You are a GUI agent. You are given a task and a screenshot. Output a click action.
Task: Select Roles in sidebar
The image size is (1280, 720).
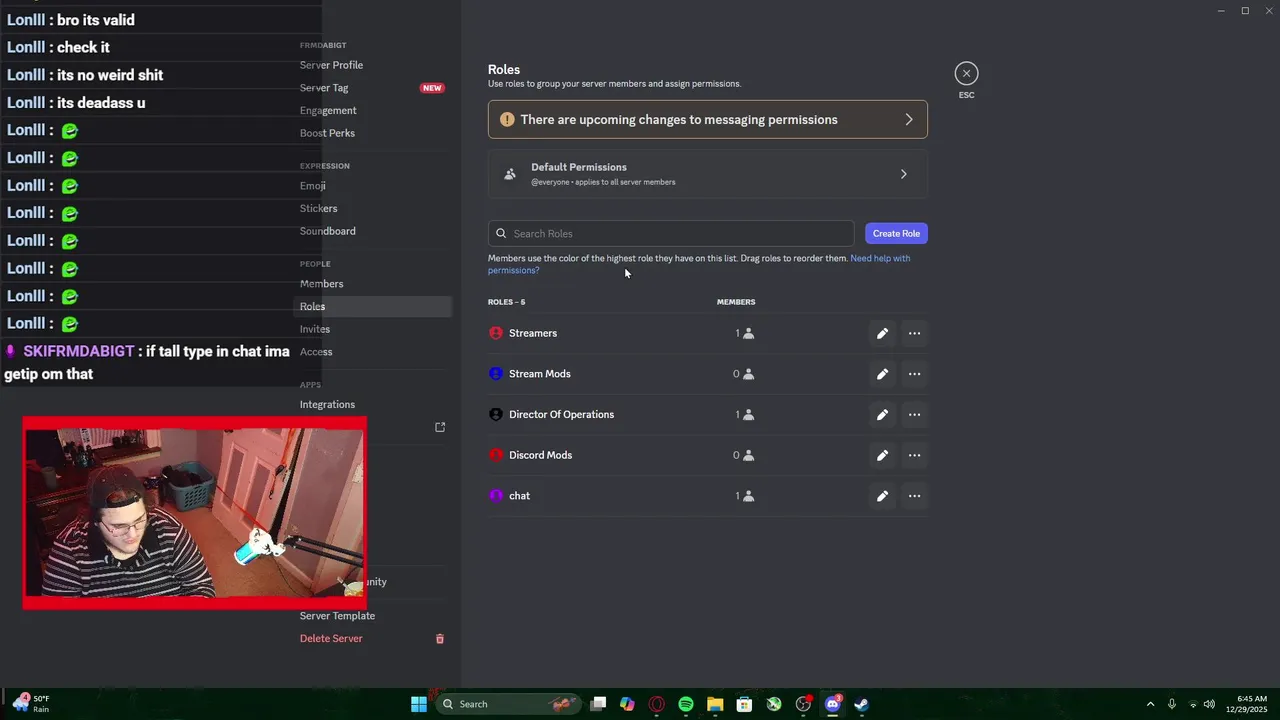[374, 307]
